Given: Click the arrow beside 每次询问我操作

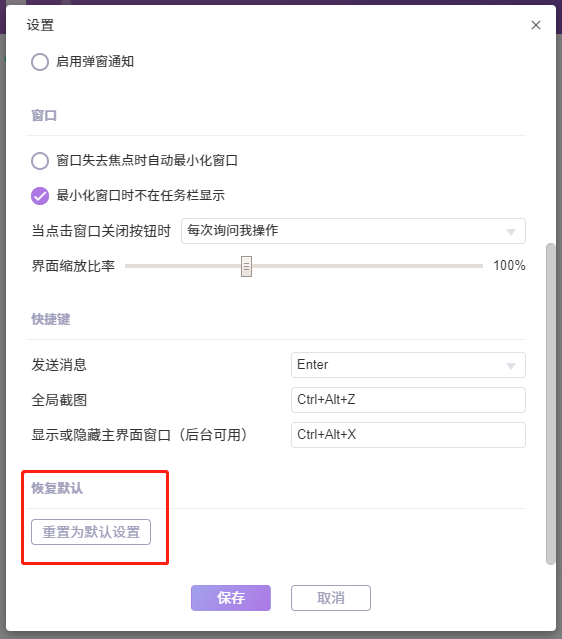Looking at the screenshot, I should click(x=511, y=232).
